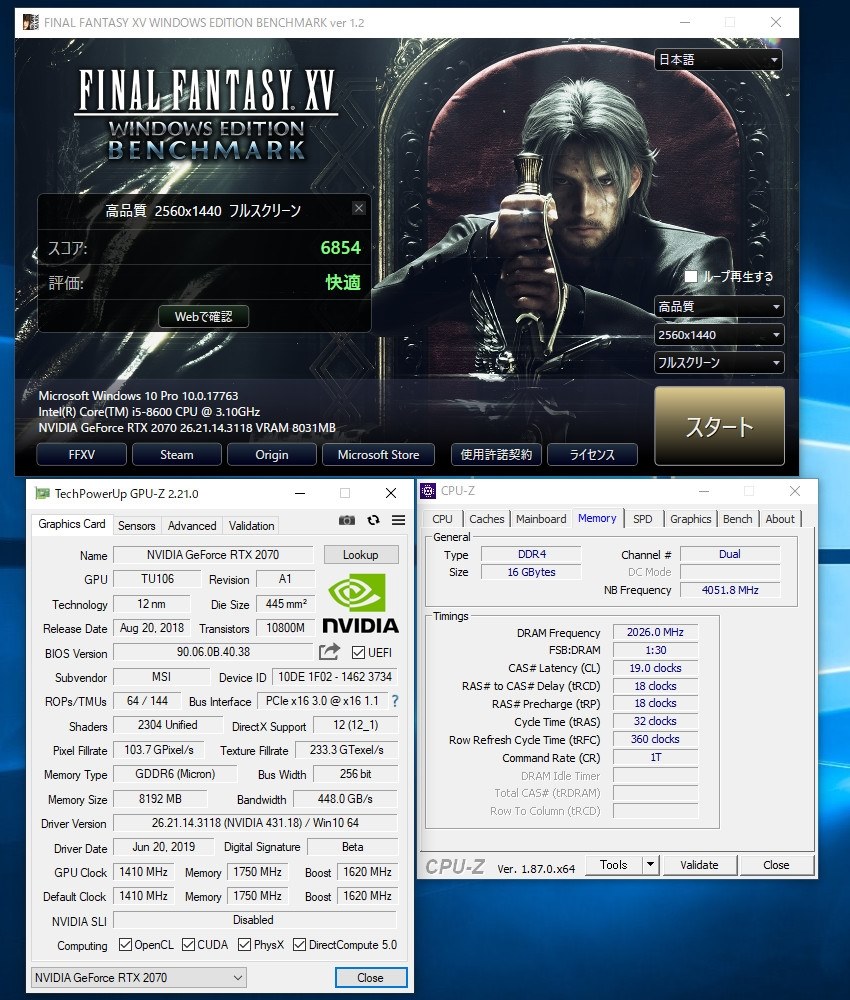The width and height of the screenshot is (850, 1000).
Task: Click the GPU Name field NVIDIA GeForce RTX 2070
Action: 213,555
